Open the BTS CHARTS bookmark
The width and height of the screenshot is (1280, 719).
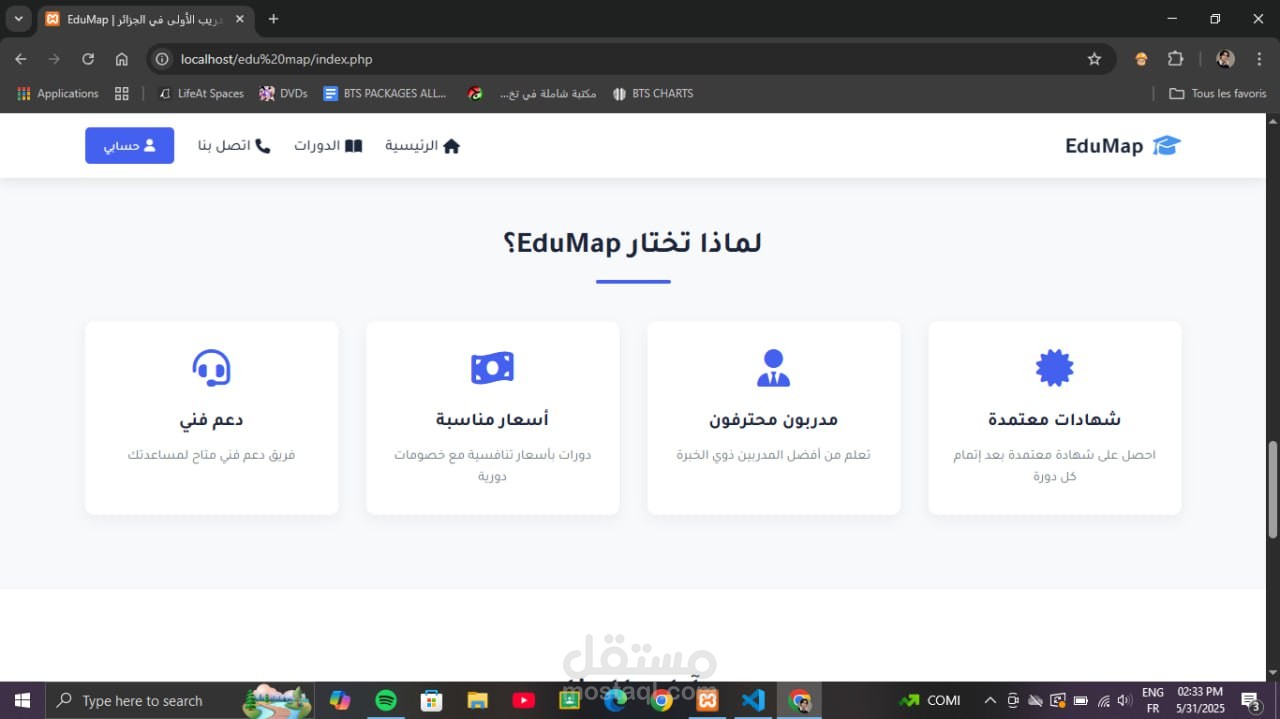tap(652, 93)
